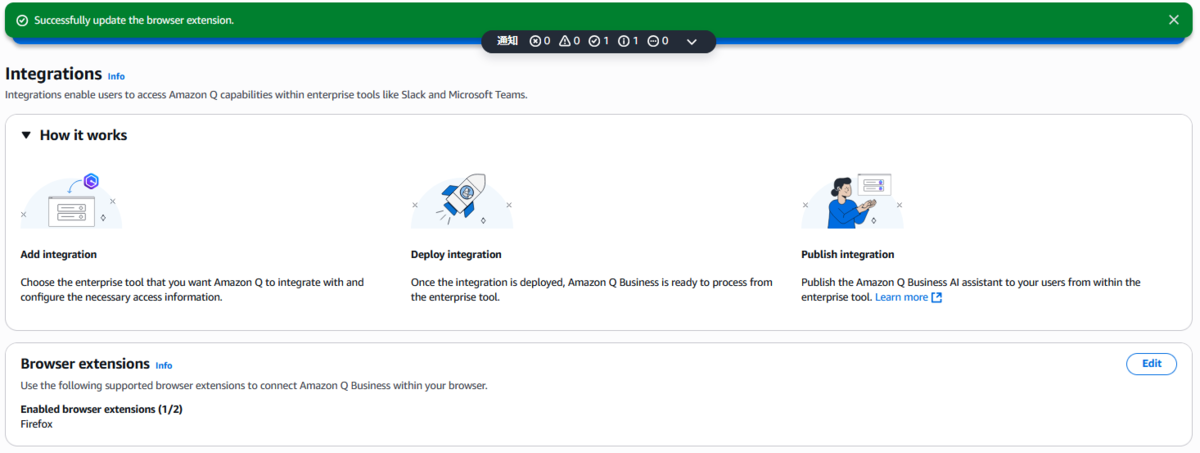Click the Browser extensions section heading
The height and width of the screenshot is (453, 1200).
pyautogui.click(x=85, y=364)
